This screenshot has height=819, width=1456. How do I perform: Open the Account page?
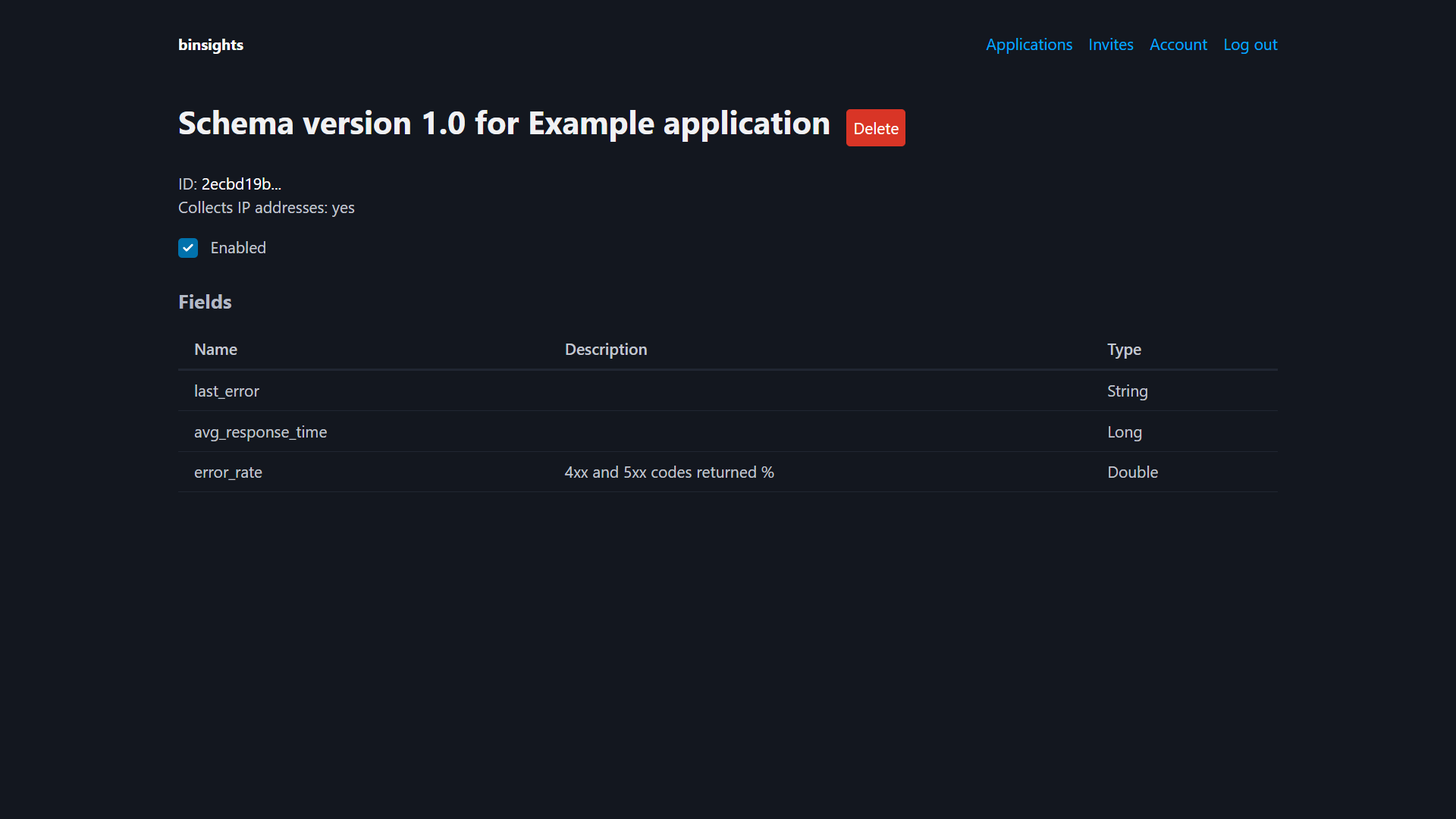1178,45
